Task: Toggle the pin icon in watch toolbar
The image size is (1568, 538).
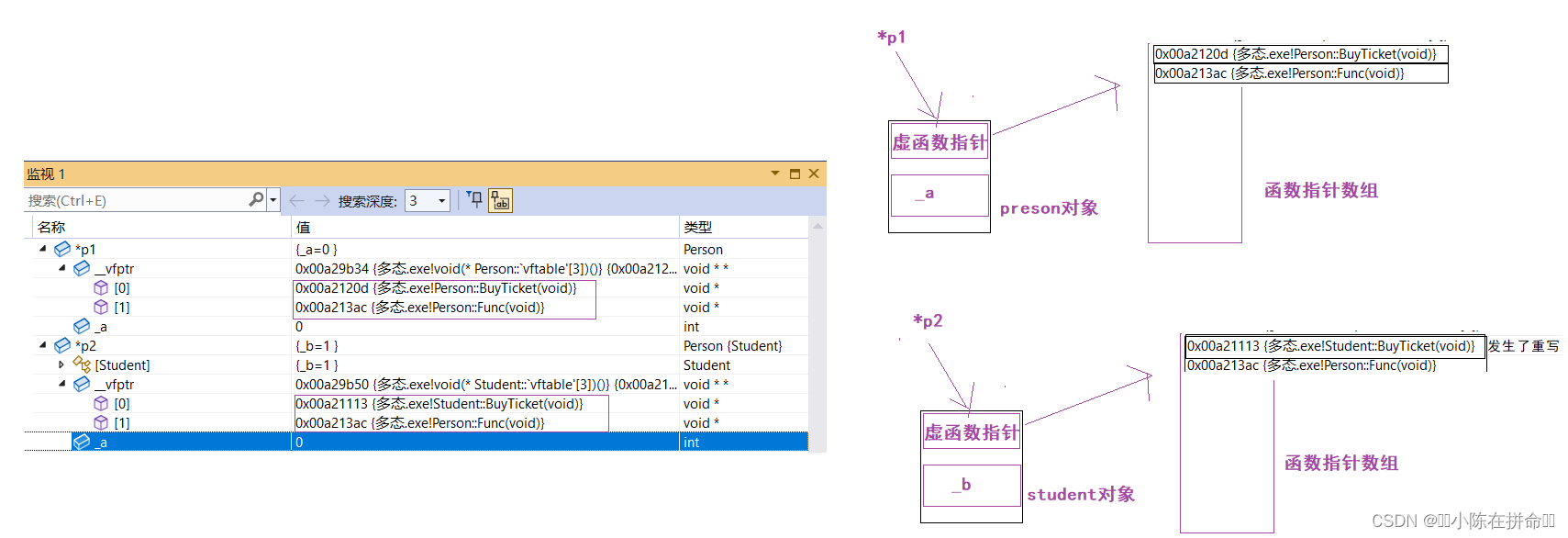Action: [x=474, y=199]
